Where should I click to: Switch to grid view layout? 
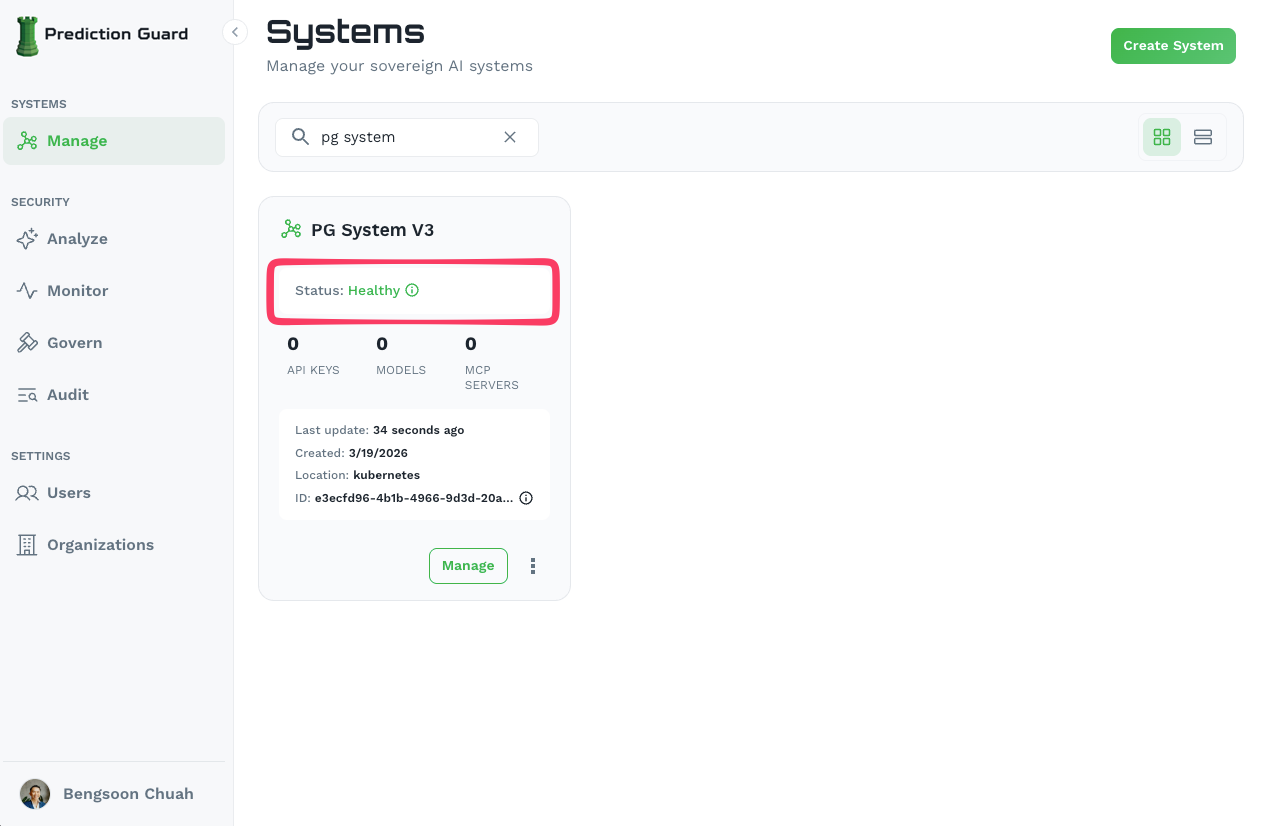[x=1161, y=136]
